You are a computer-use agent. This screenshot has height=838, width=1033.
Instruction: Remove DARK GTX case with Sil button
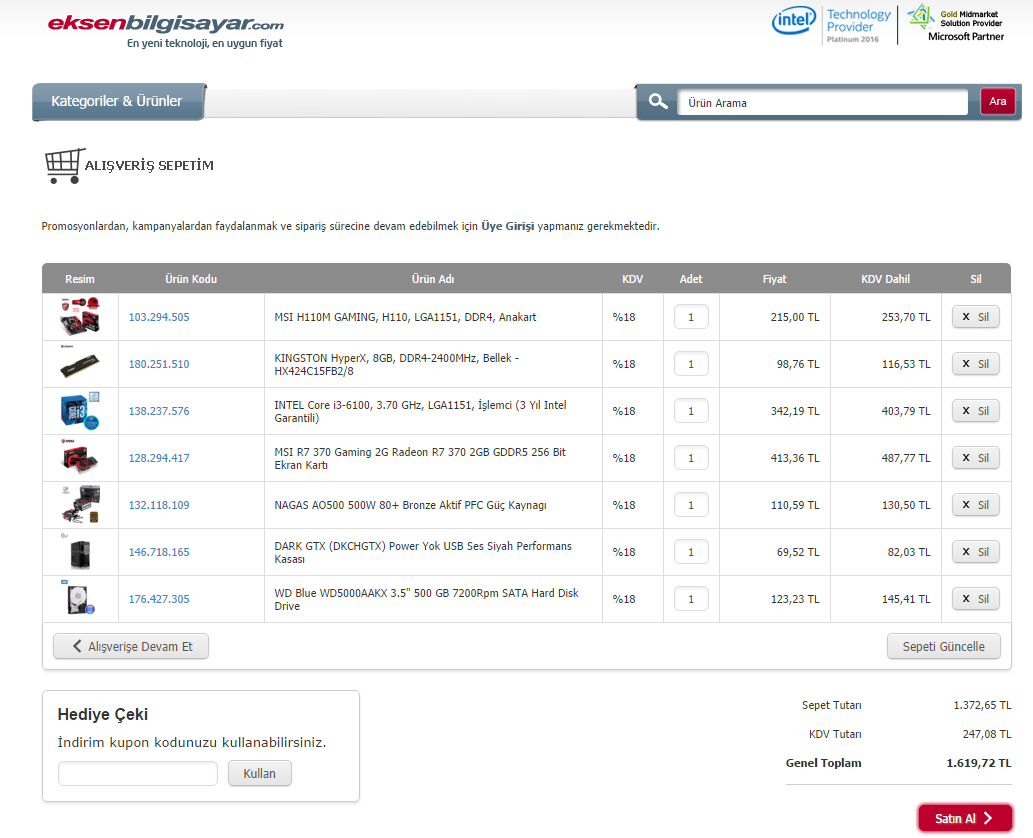click(976, 552)
